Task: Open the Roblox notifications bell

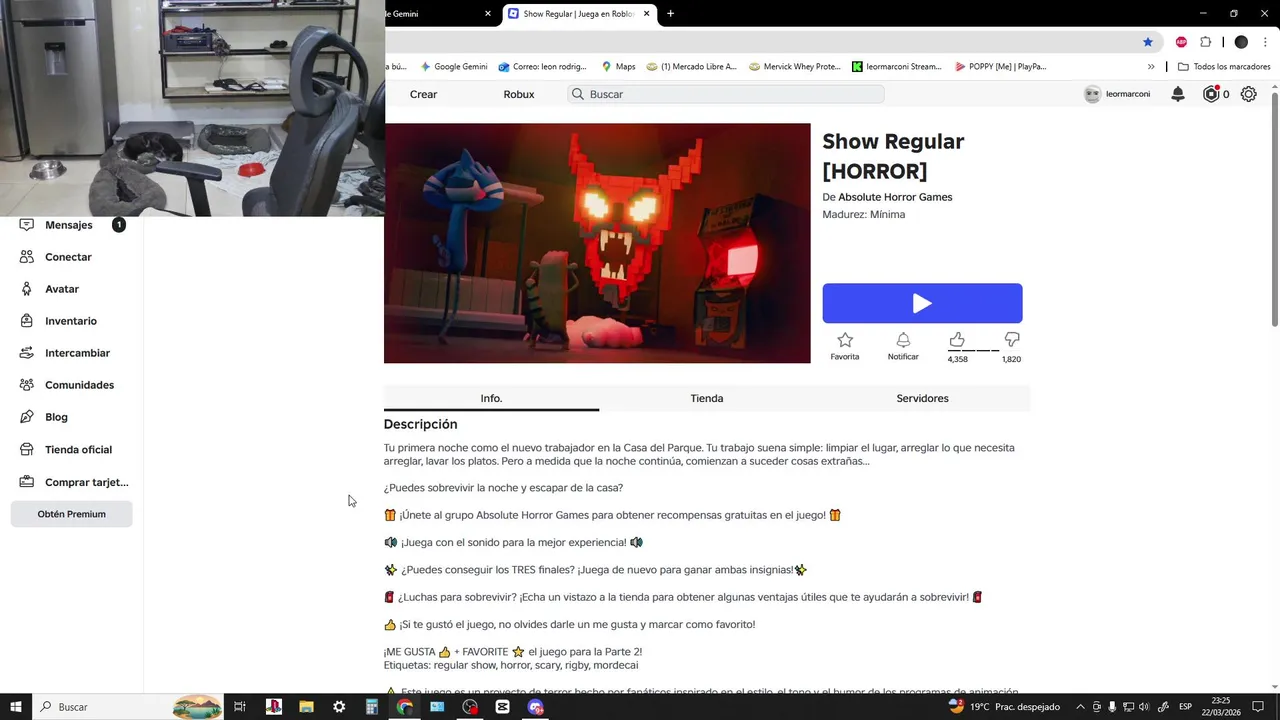Action: tap(1178, 94)
